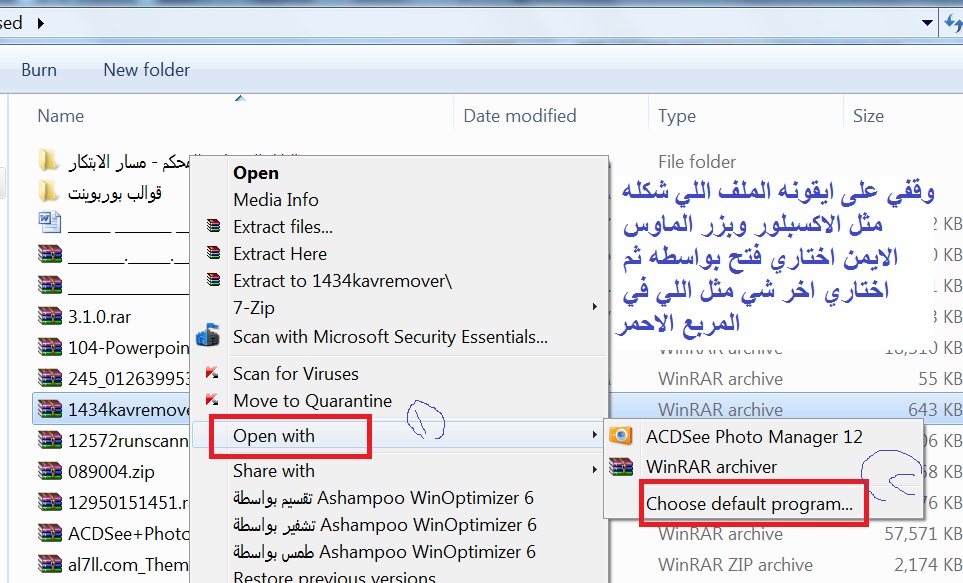Sort files by Date modified column
The height and width of the screenshot is (583, 963).
pyautogui.click(x=520, y=115)
